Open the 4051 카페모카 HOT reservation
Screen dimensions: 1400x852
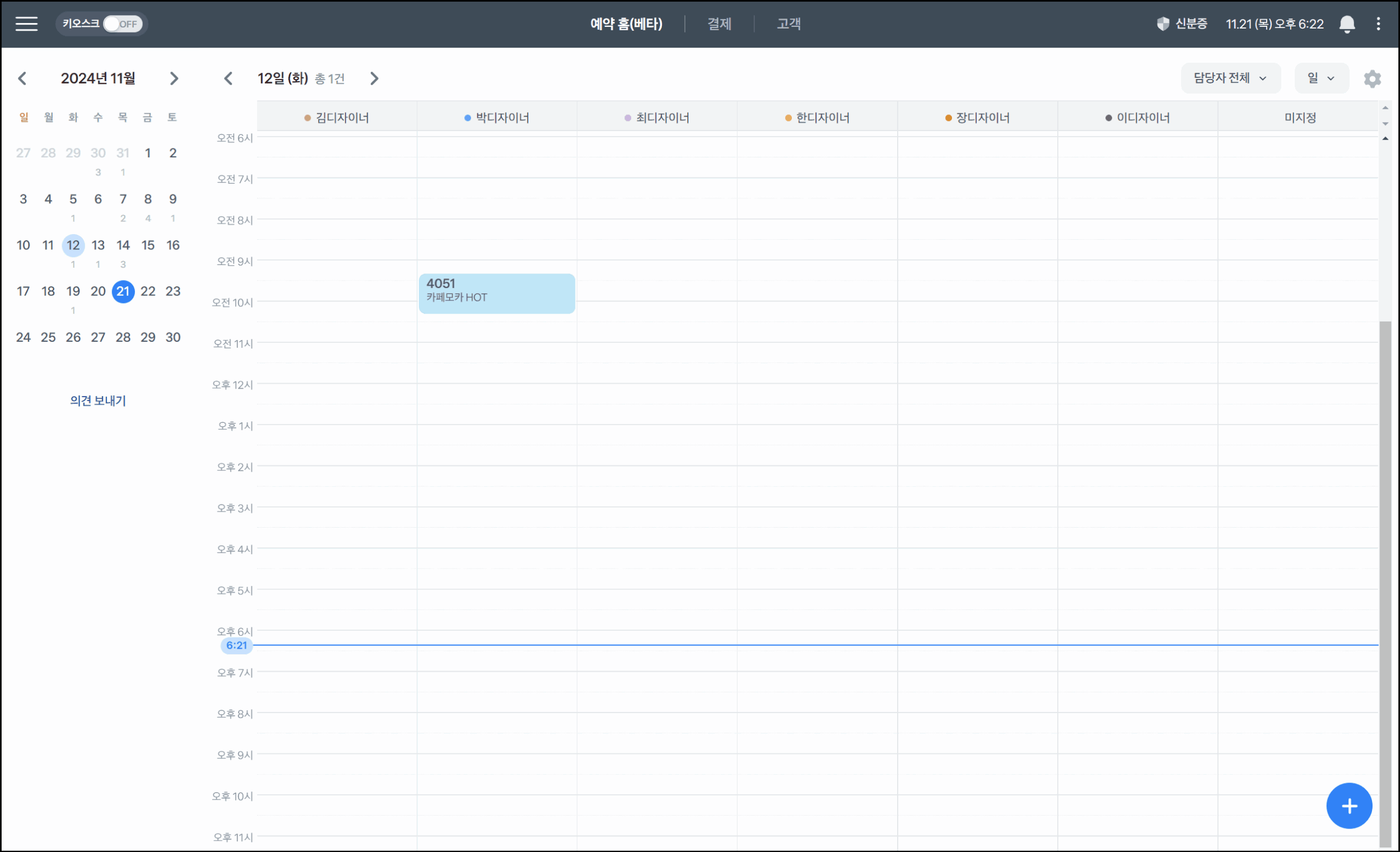tap(497, 294)
